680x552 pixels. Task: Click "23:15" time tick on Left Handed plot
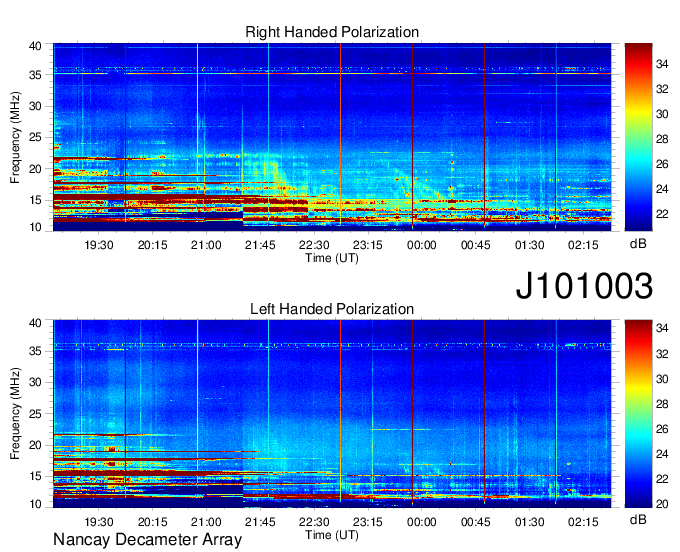[368, 522]
